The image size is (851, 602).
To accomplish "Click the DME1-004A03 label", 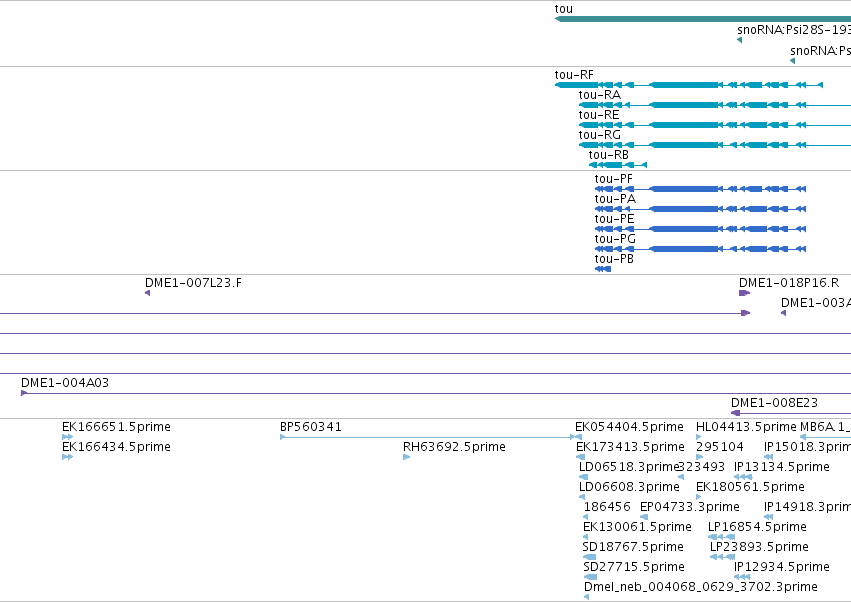I will [65, 383].
